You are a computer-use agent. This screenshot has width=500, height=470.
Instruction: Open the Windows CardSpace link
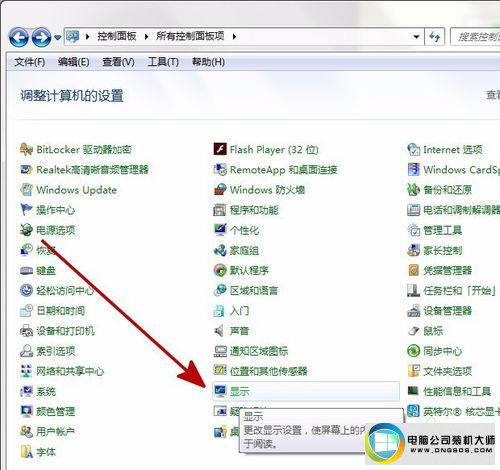coord(462,170)
